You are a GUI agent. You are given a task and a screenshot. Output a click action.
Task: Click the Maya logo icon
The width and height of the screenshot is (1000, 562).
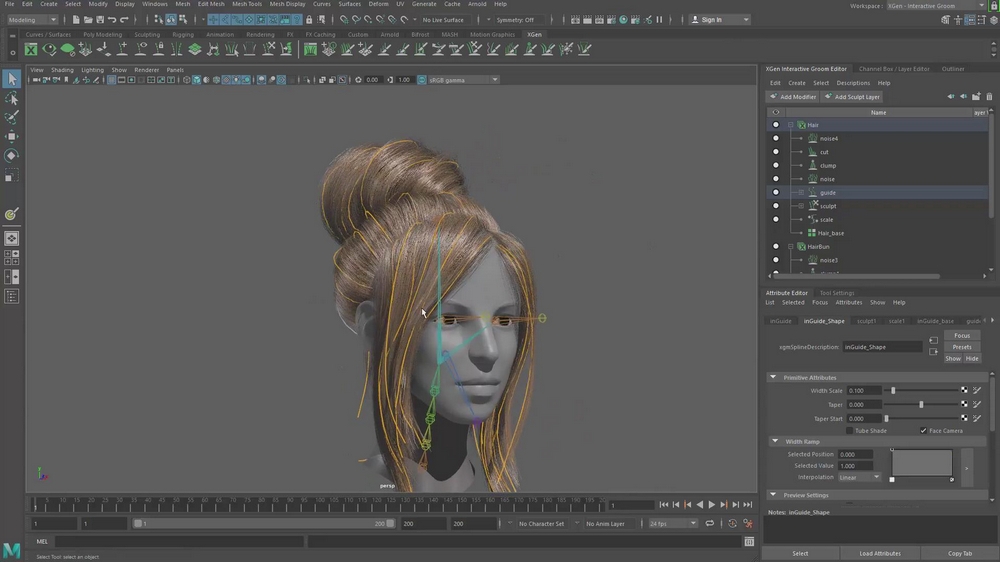pyautogui.click(x=11, y=550)
